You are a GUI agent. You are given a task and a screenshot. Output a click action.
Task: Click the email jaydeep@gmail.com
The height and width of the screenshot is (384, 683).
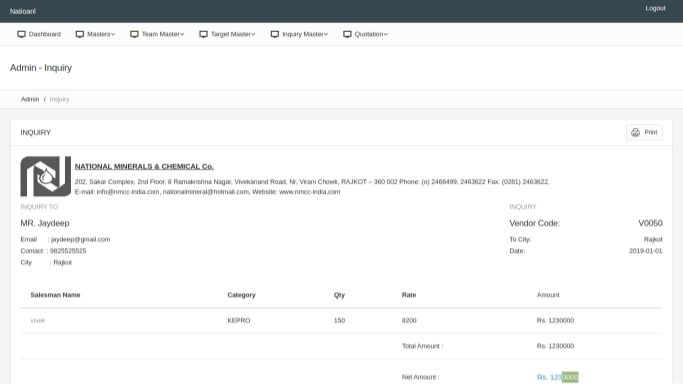81,239
